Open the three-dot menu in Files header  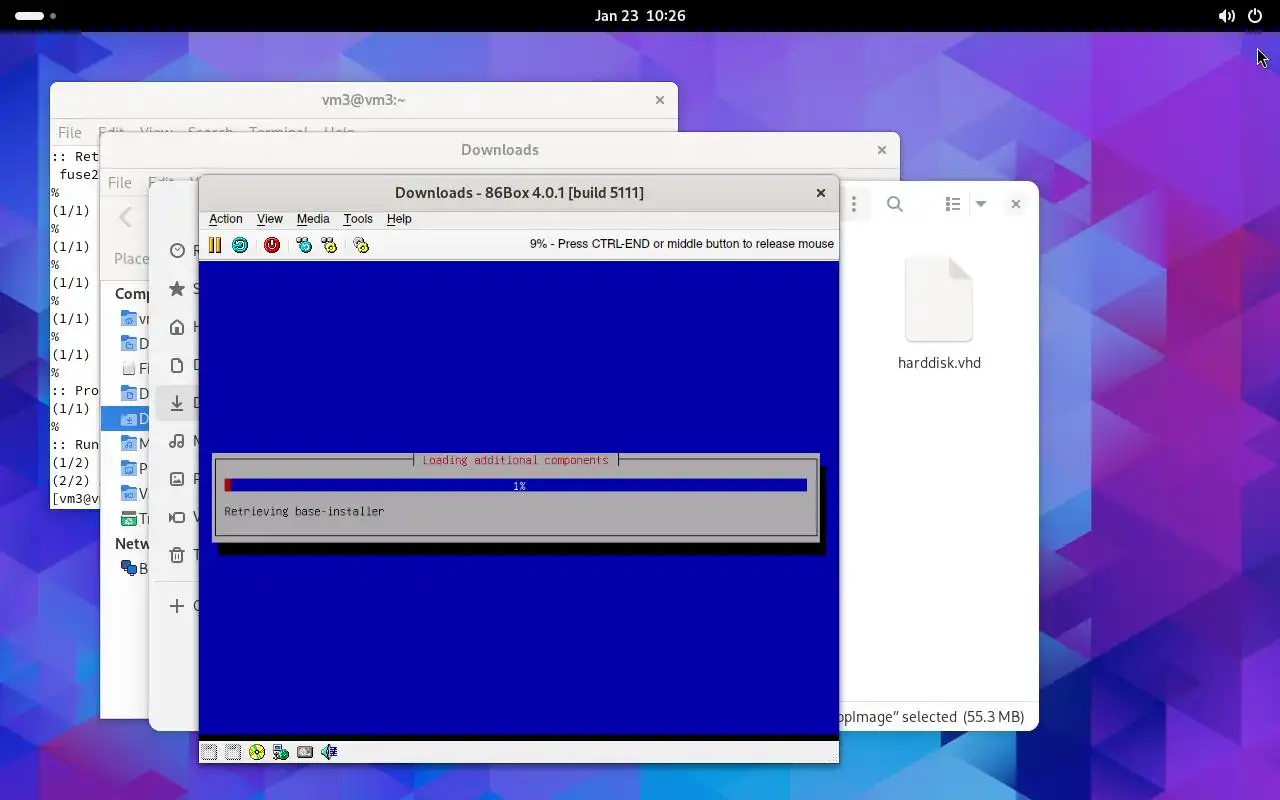pos(854,204)
